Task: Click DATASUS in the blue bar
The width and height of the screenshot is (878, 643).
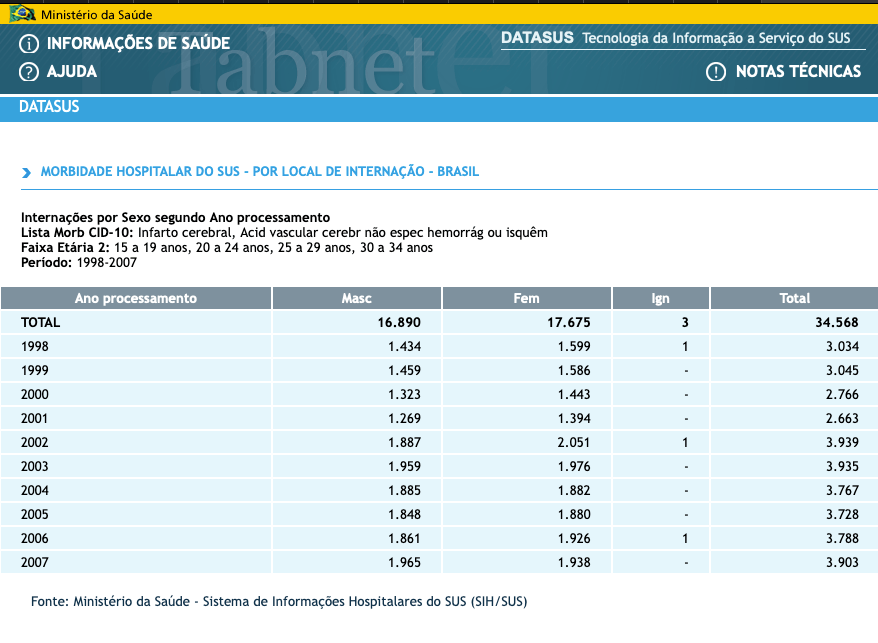Action: point(49,106)
